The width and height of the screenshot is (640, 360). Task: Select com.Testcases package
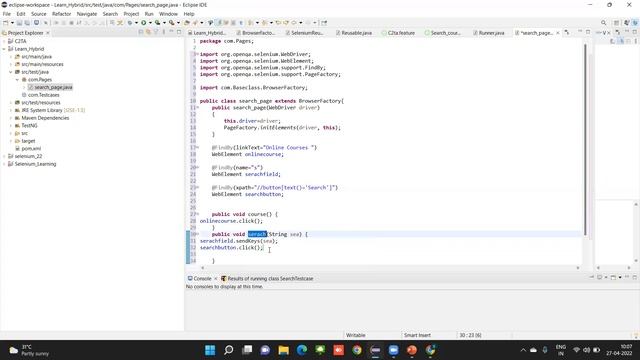pos(40,95)
